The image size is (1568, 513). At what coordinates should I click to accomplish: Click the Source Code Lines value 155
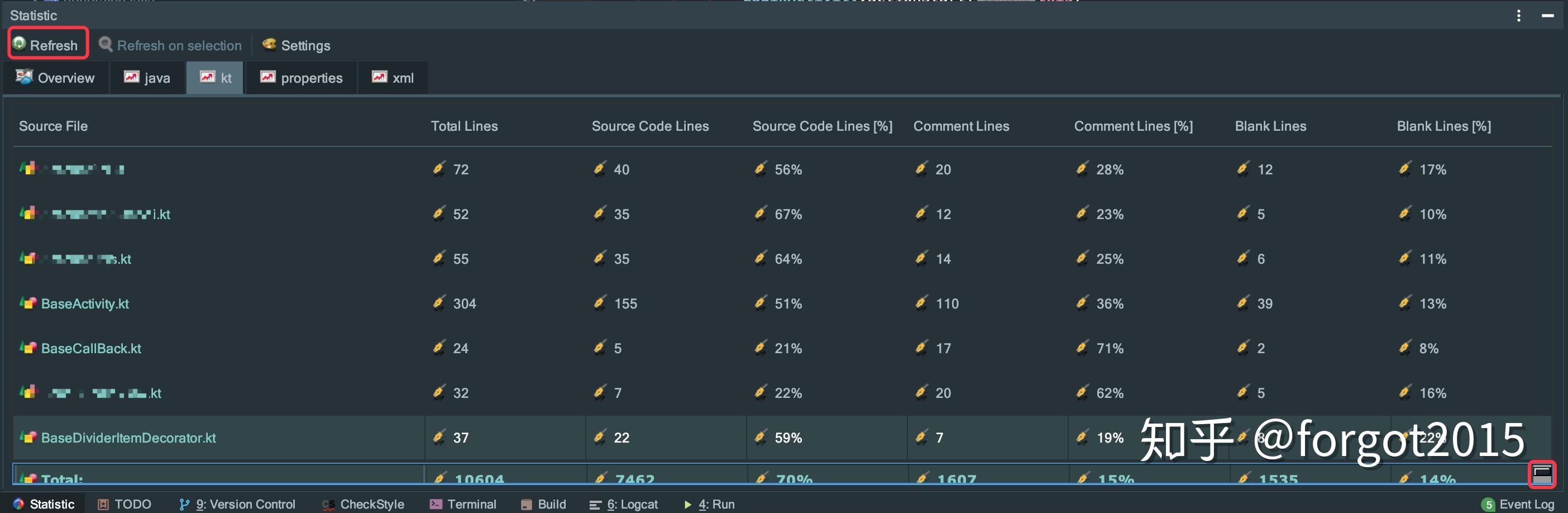pyautogui.click(x=625, y=303)
